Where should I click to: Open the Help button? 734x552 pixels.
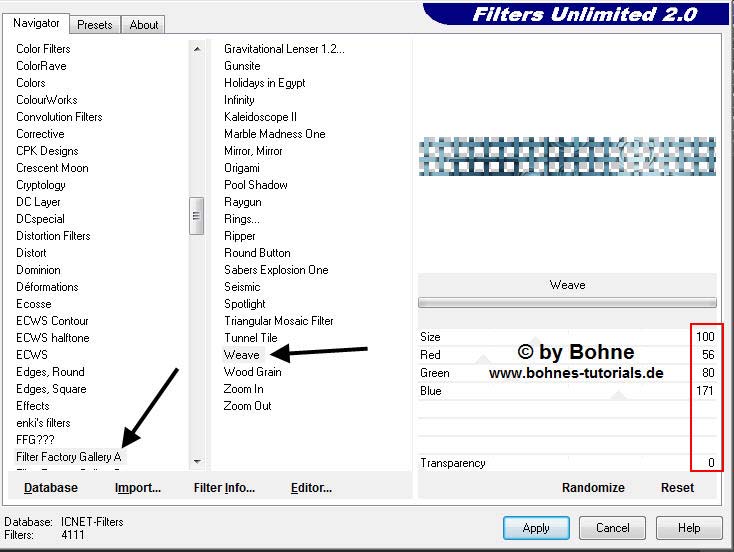pyautogui.click(x=689, y=528)
